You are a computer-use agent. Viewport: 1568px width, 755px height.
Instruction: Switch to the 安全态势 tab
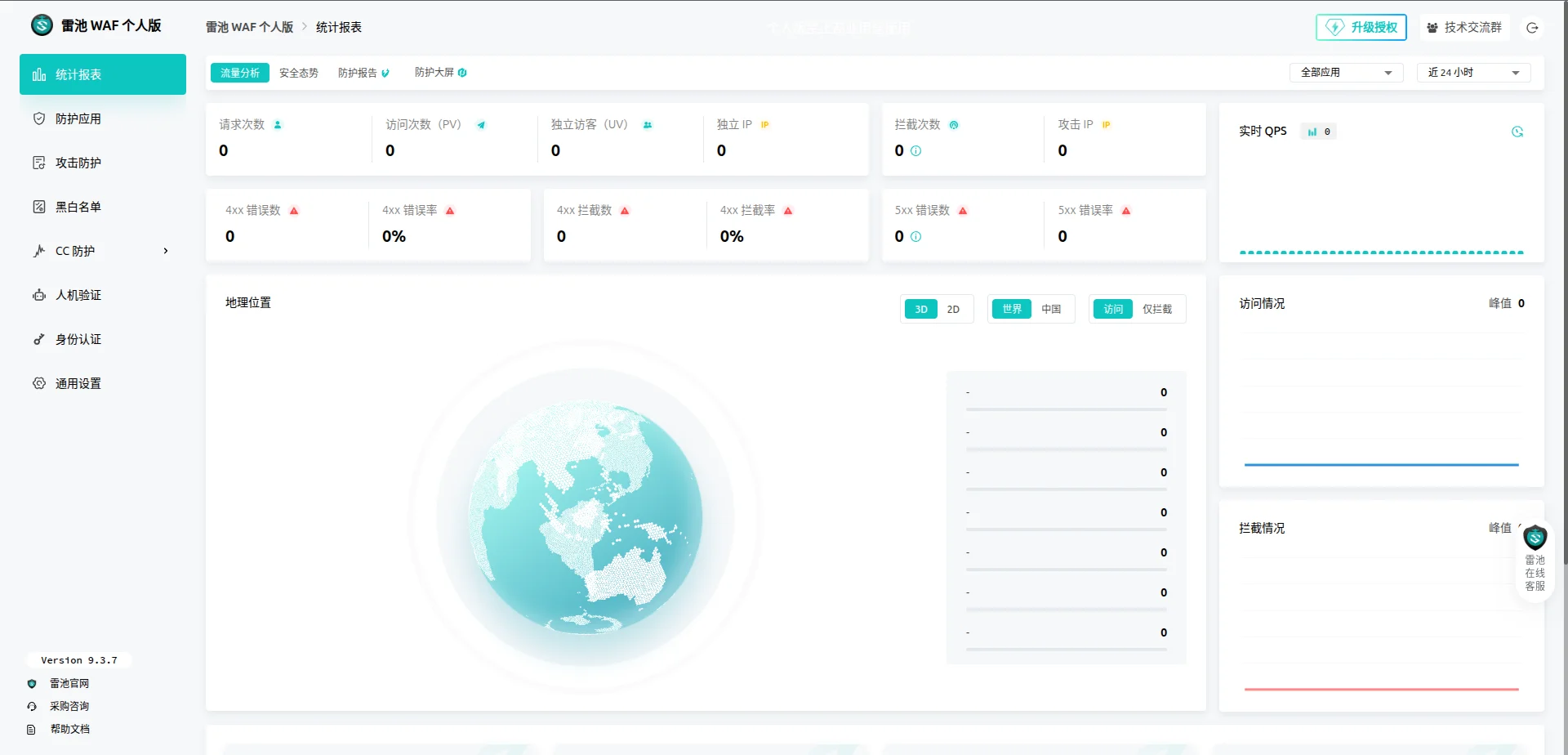click(299, 73)
